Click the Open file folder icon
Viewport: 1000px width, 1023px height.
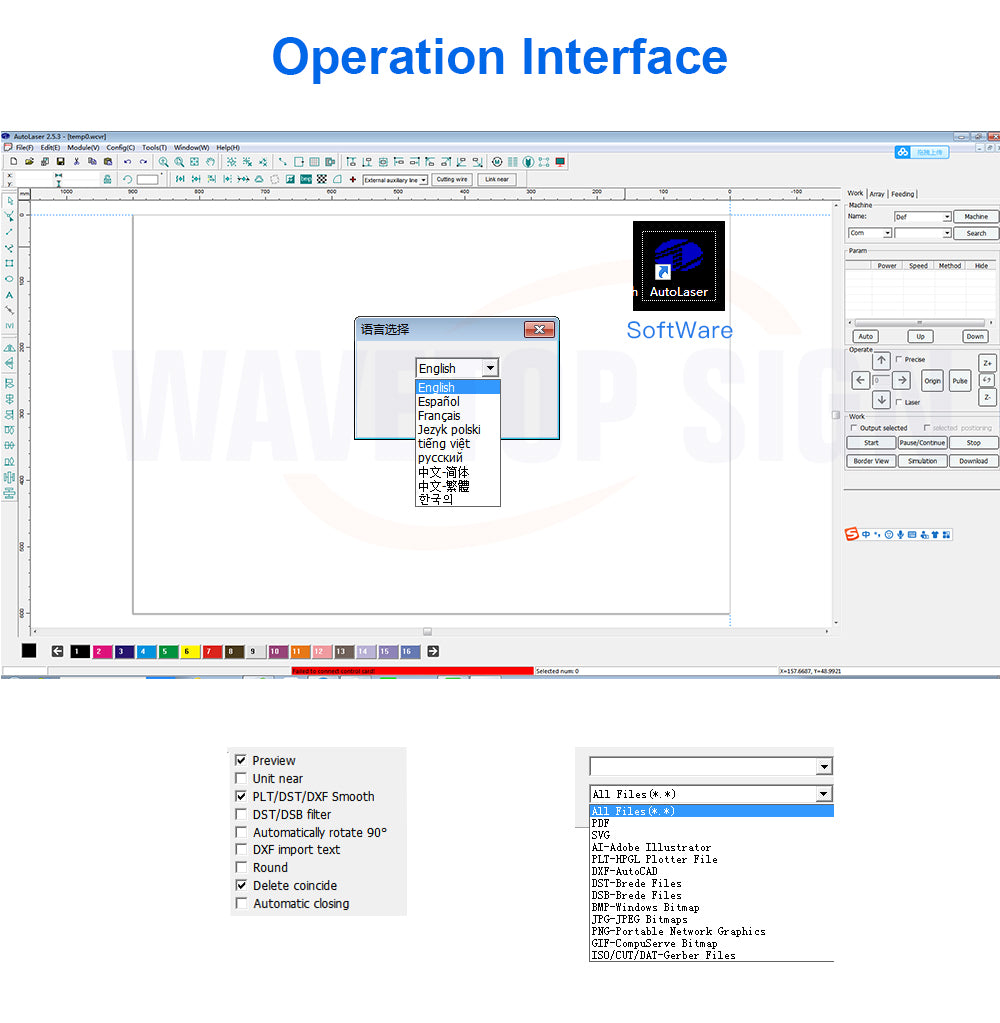click(x=29, y=162)
